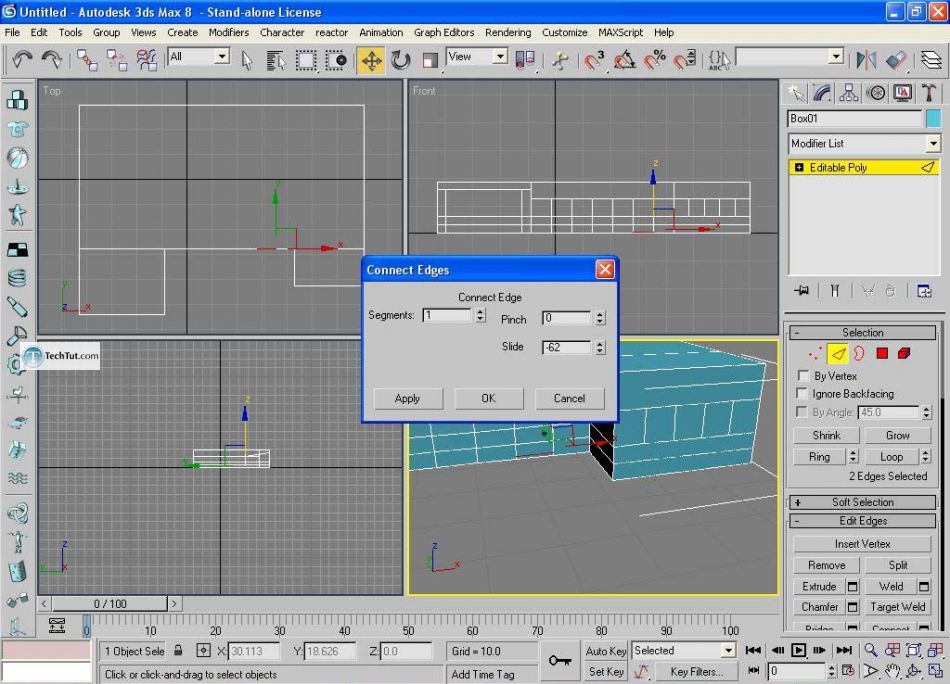The width and height of the screenshot is (950, 684).
Task: Expand the Soft Selection rollout
Action: click(863, 502)
